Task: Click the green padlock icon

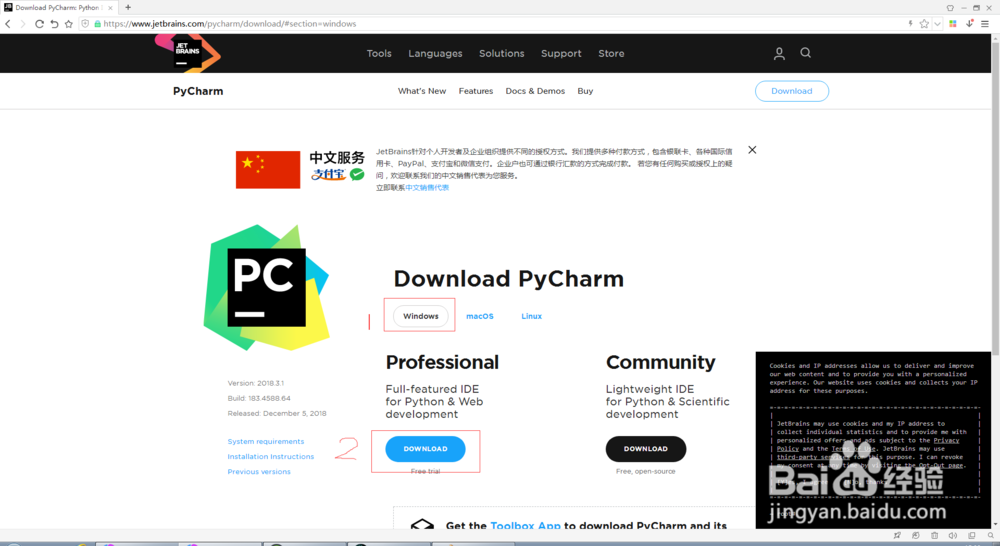Action: pos(98,24)
